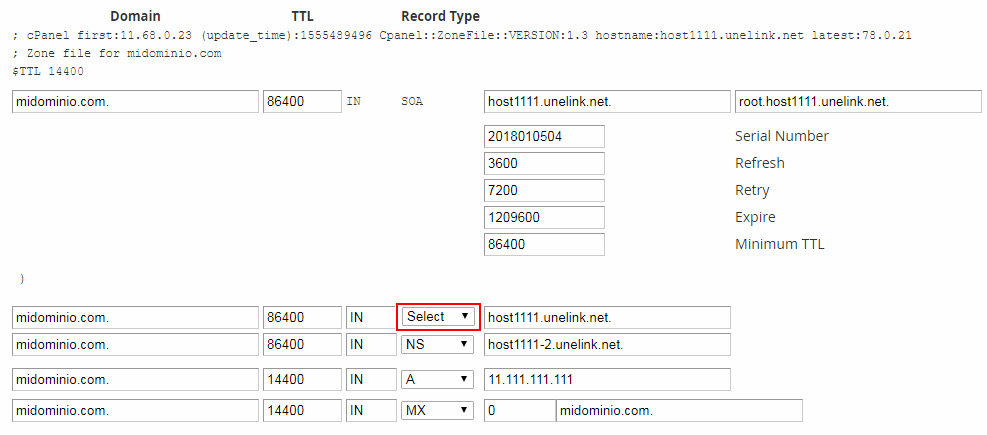Edit the host1111-2.unelink.net. nameserver field
Screen dimensions: 987x435
tap(606, 344)
